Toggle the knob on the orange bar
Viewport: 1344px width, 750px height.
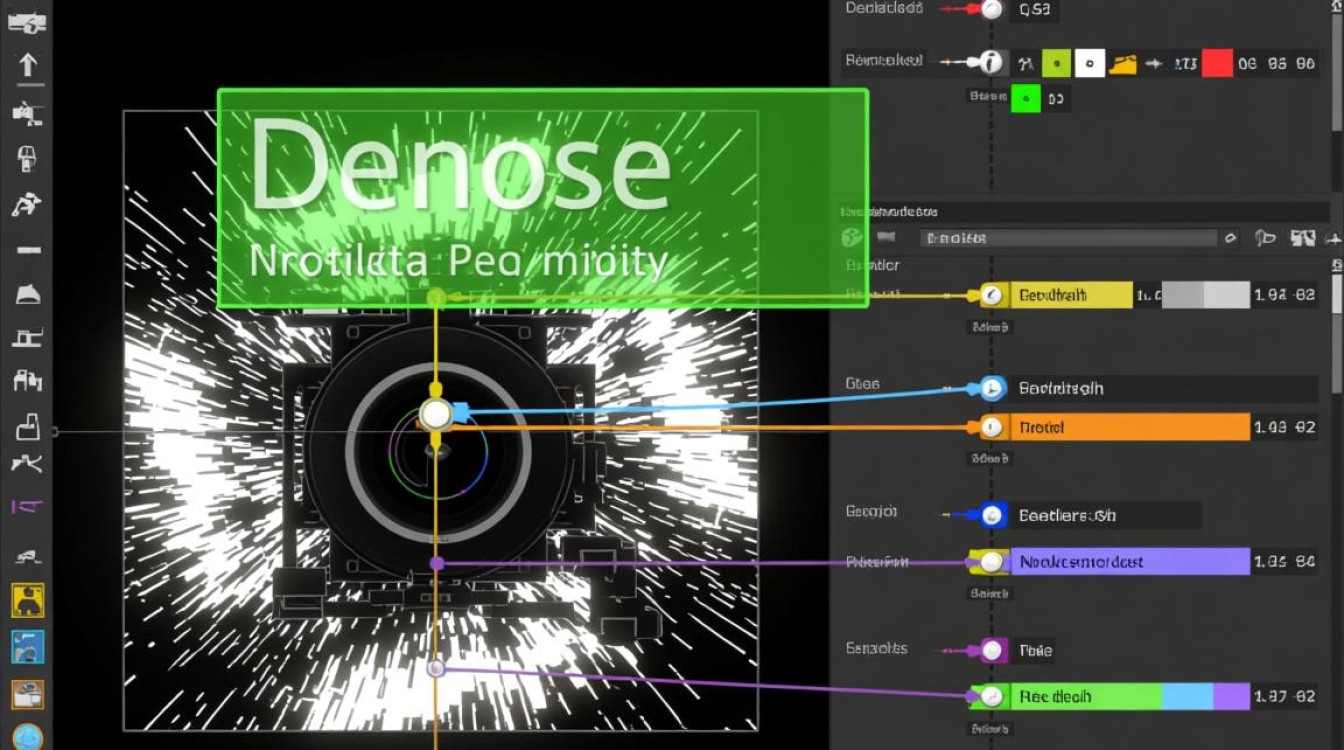pos(991,428)
